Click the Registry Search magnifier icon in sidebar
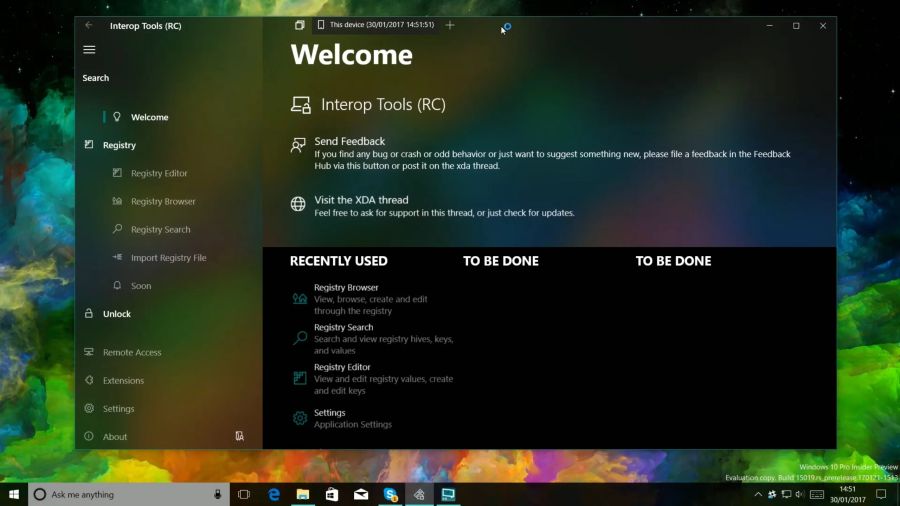Screen dimensions: 900x506 pos(117,229)
